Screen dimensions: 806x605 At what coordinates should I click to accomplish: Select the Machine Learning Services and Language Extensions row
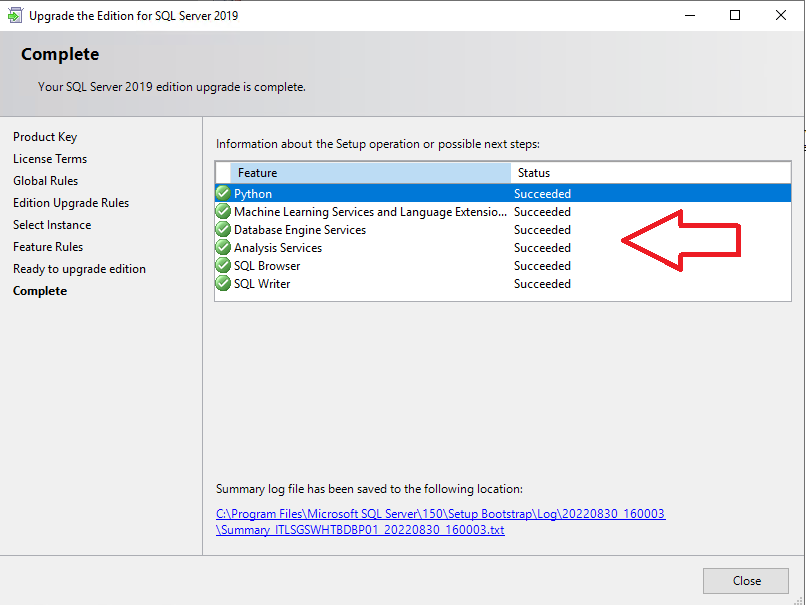(503, 212)
